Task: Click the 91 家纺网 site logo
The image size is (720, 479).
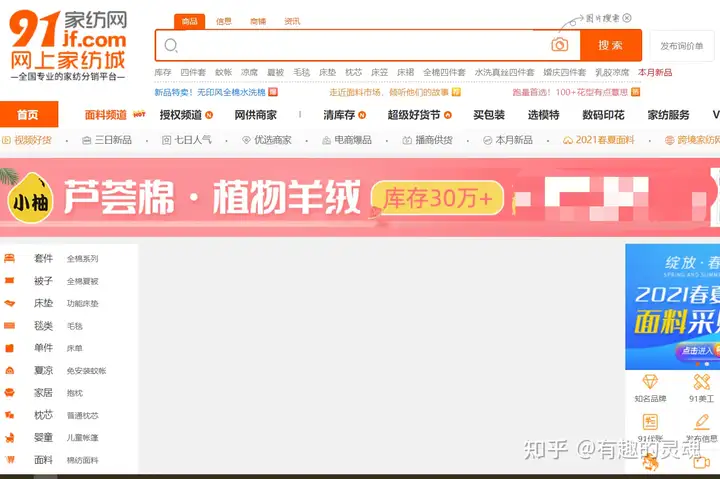Action: (x=68, y=45)
